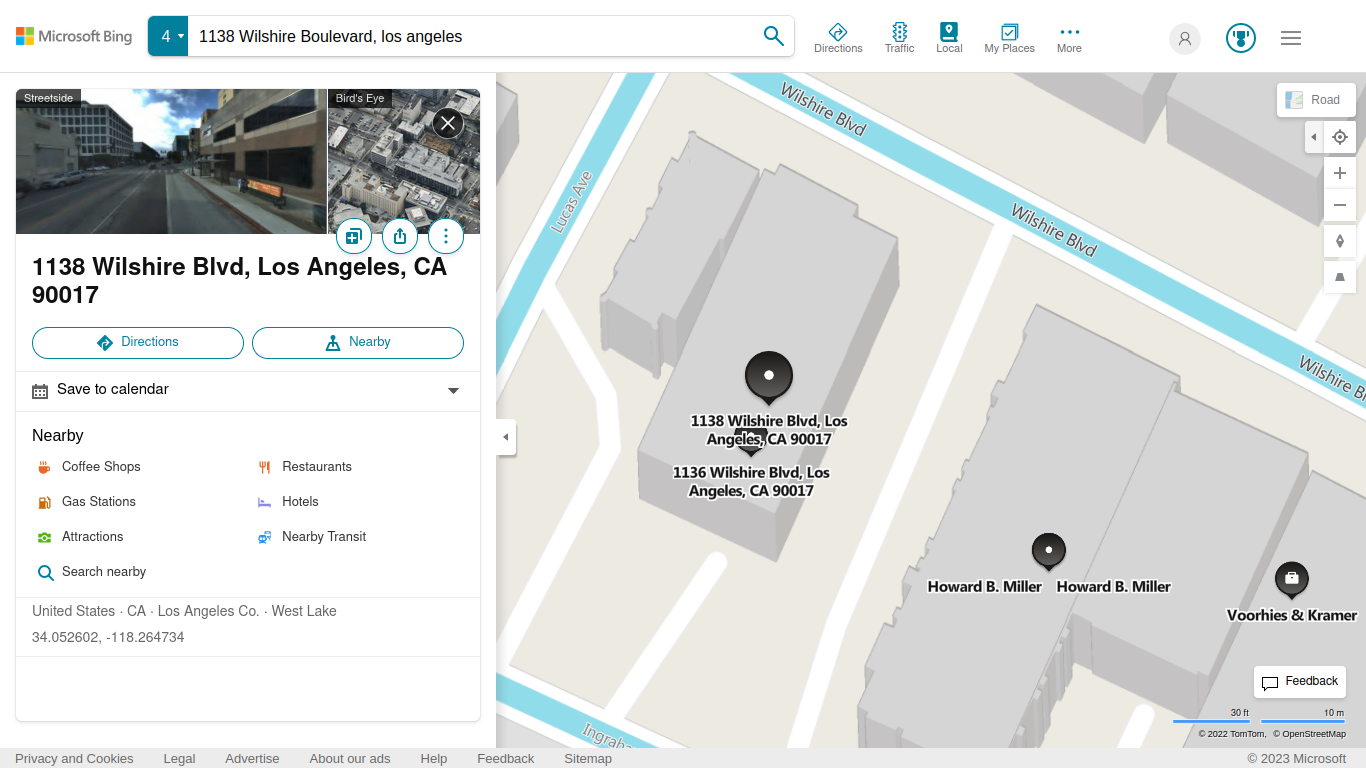Reset map compass to north
Viewport: 1366px width, 768px height.
(1340, 241)
